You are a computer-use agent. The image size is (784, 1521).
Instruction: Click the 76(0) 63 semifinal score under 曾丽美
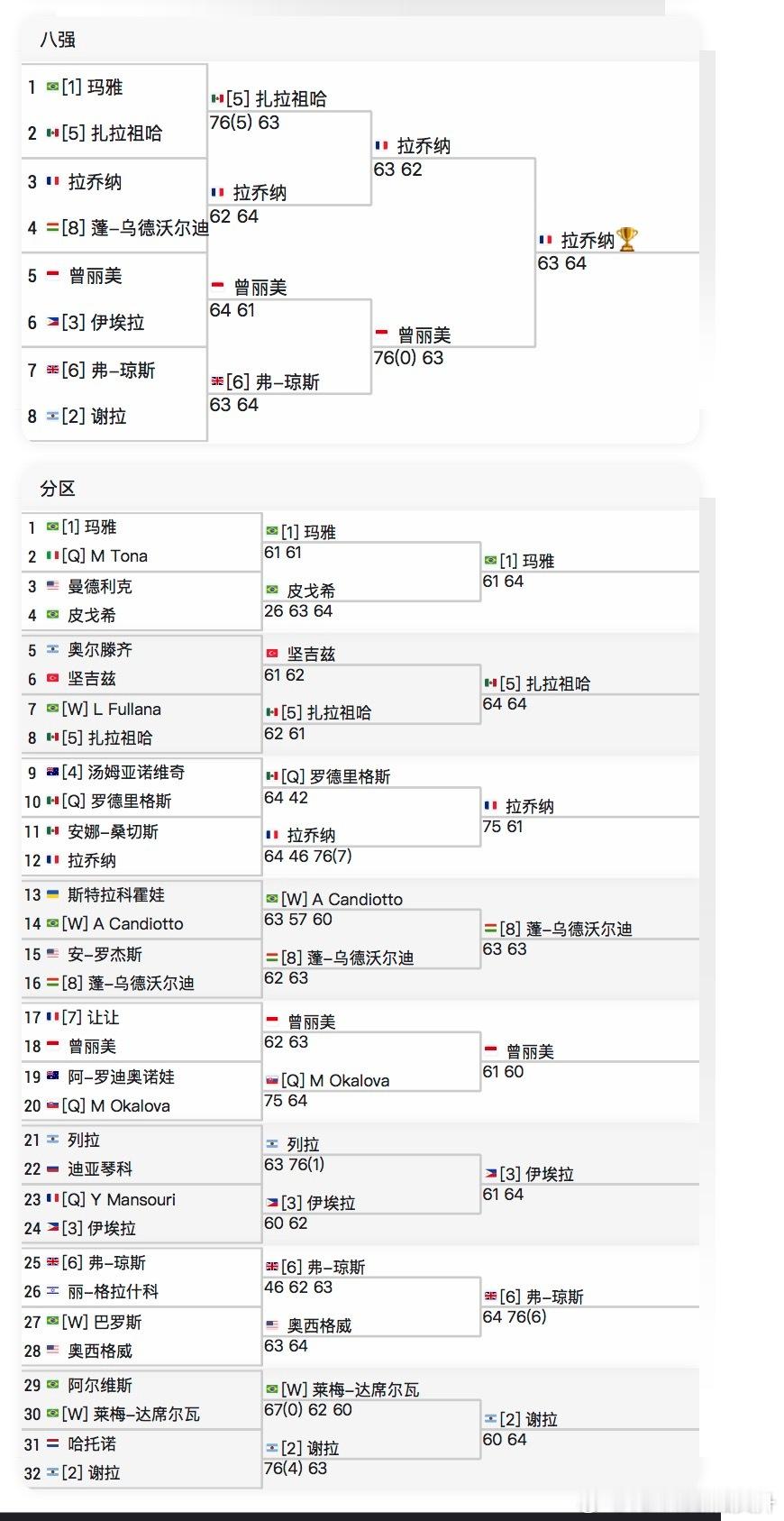click(x=408, y=358)
